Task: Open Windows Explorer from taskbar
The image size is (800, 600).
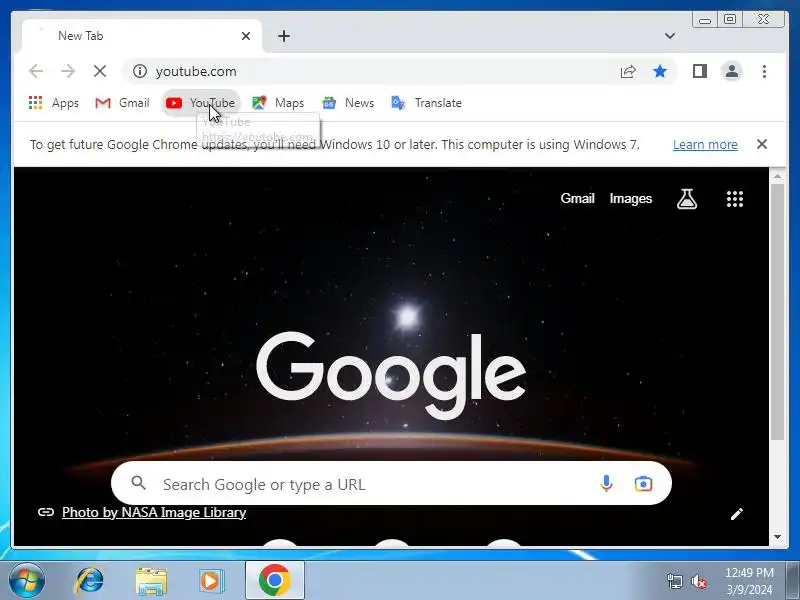Action: (151, 581)
